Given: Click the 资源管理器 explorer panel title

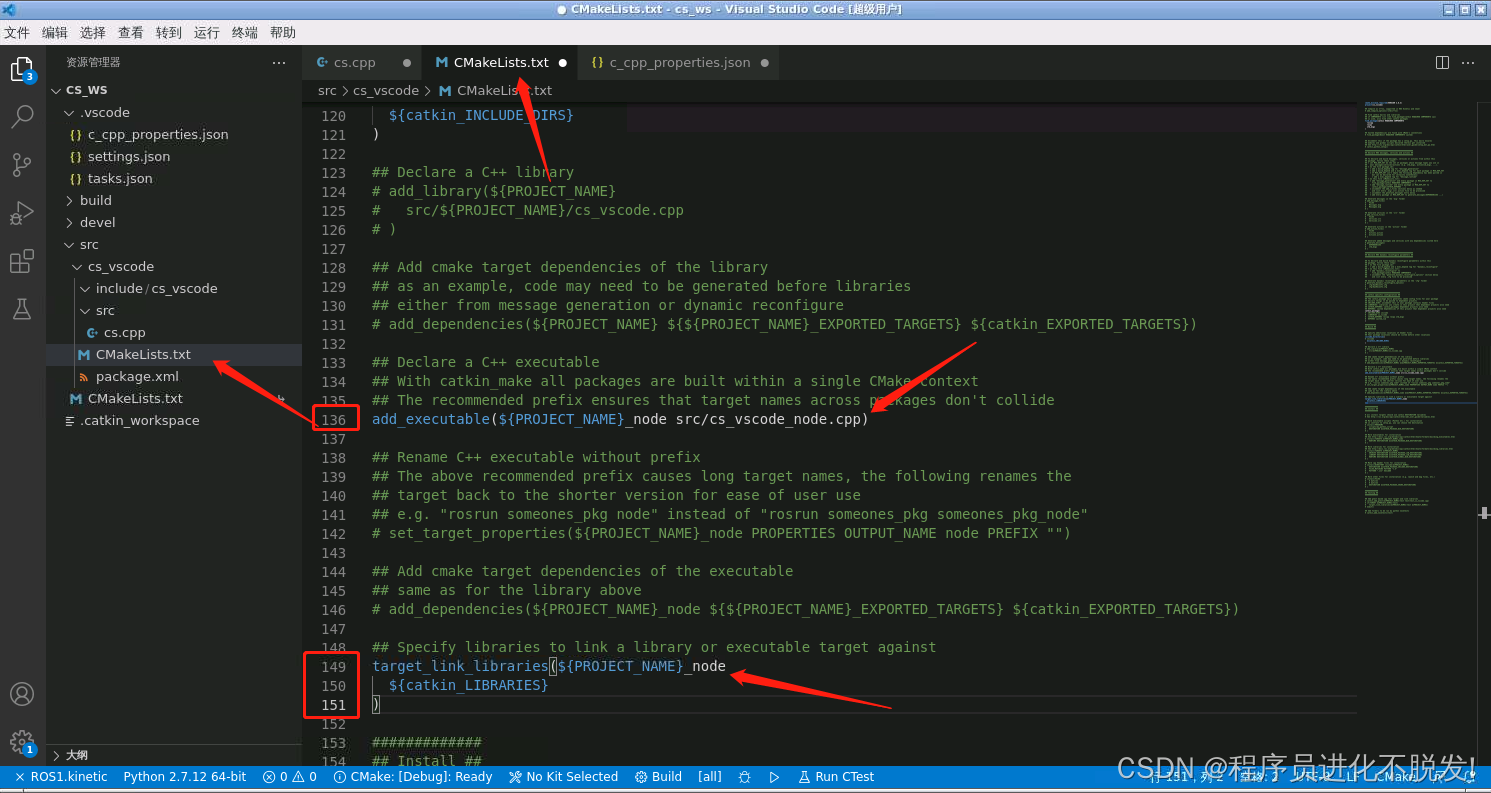Looking at the screenshot, I should (x=93, y=62).
